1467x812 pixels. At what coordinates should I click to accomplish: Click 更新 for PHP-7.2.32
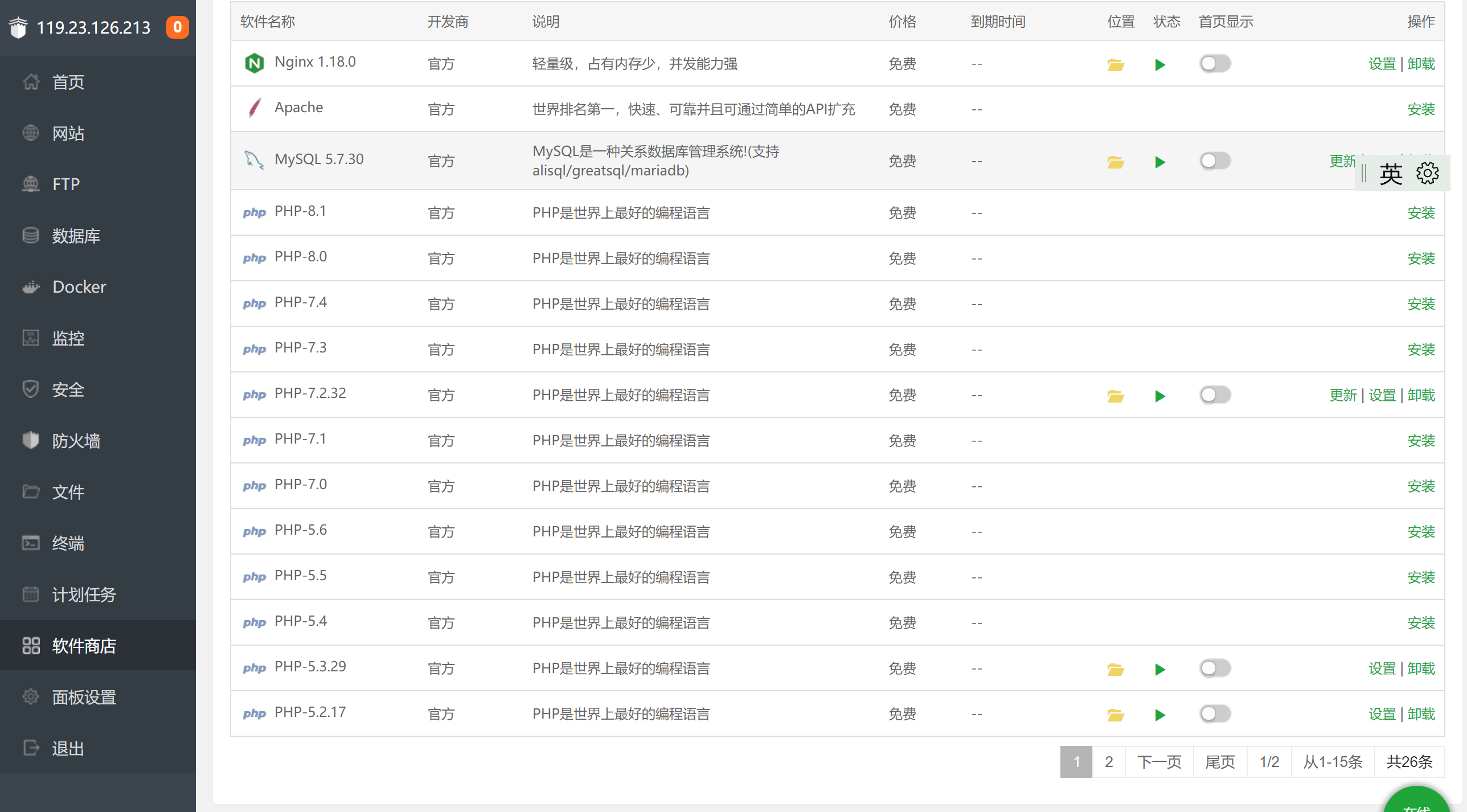click(x=1343, y=395)
